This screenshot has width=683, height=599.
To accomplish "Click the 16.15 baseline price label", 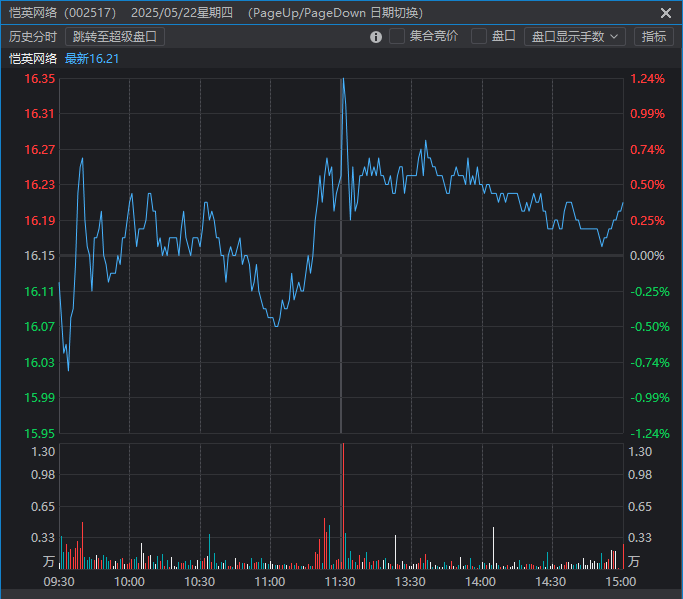I will (x=40, y=256).
